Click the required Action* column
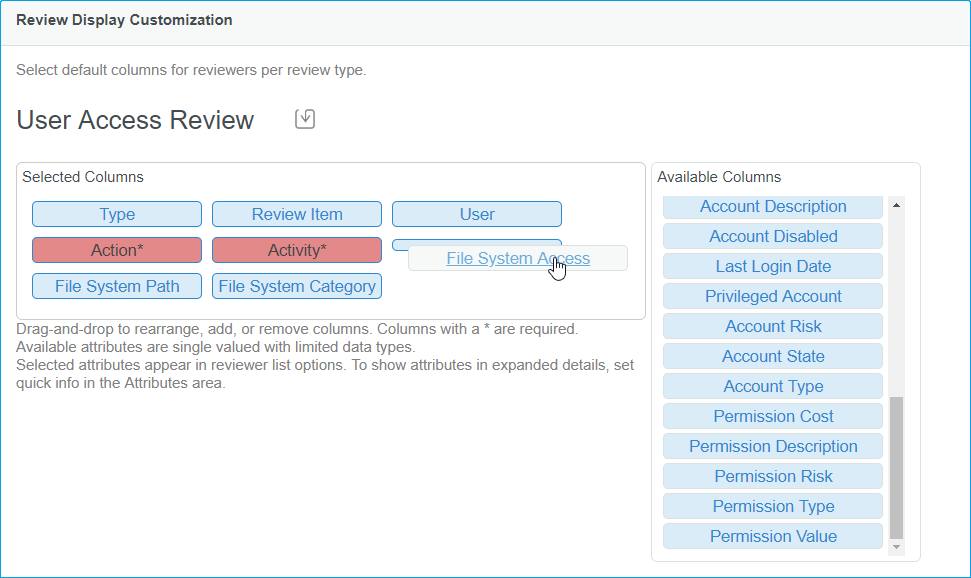This screenshot has width=971, height=578. pos(117,250)
